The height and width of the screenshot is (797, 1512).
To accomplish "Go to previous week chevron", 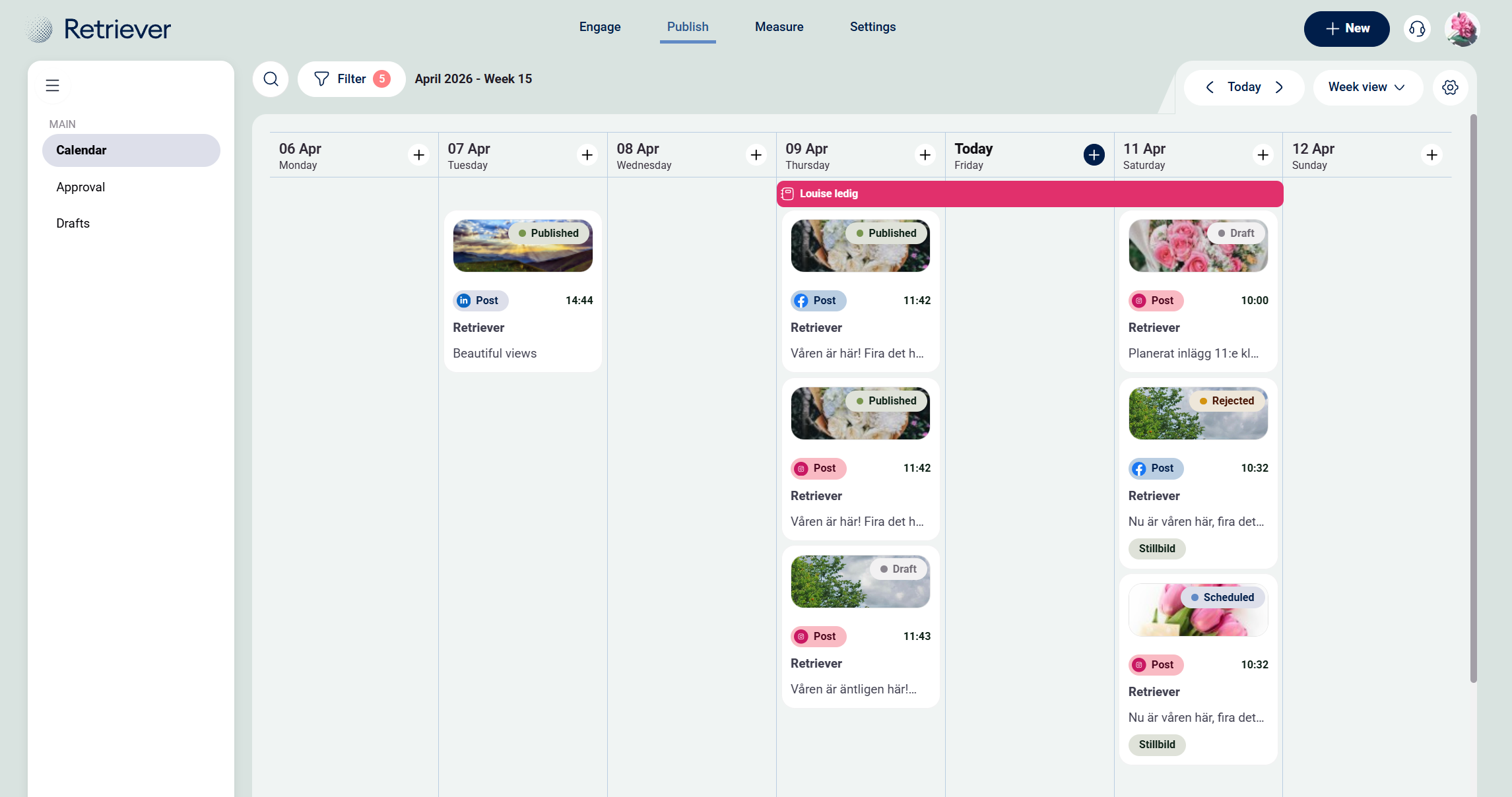I will click(x=1210, y=87).
